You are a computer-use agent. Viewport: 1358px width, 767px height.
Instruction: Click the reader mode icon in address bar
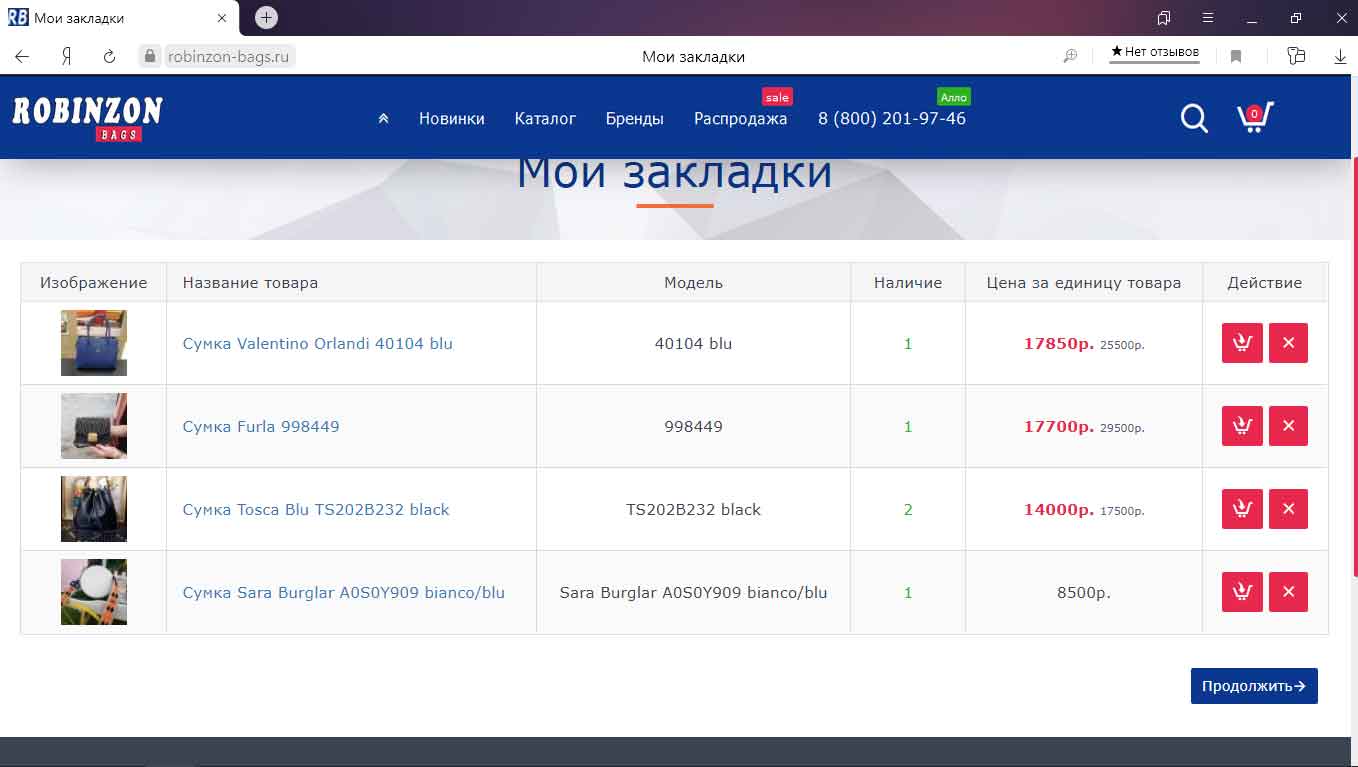pos(1070,57)
